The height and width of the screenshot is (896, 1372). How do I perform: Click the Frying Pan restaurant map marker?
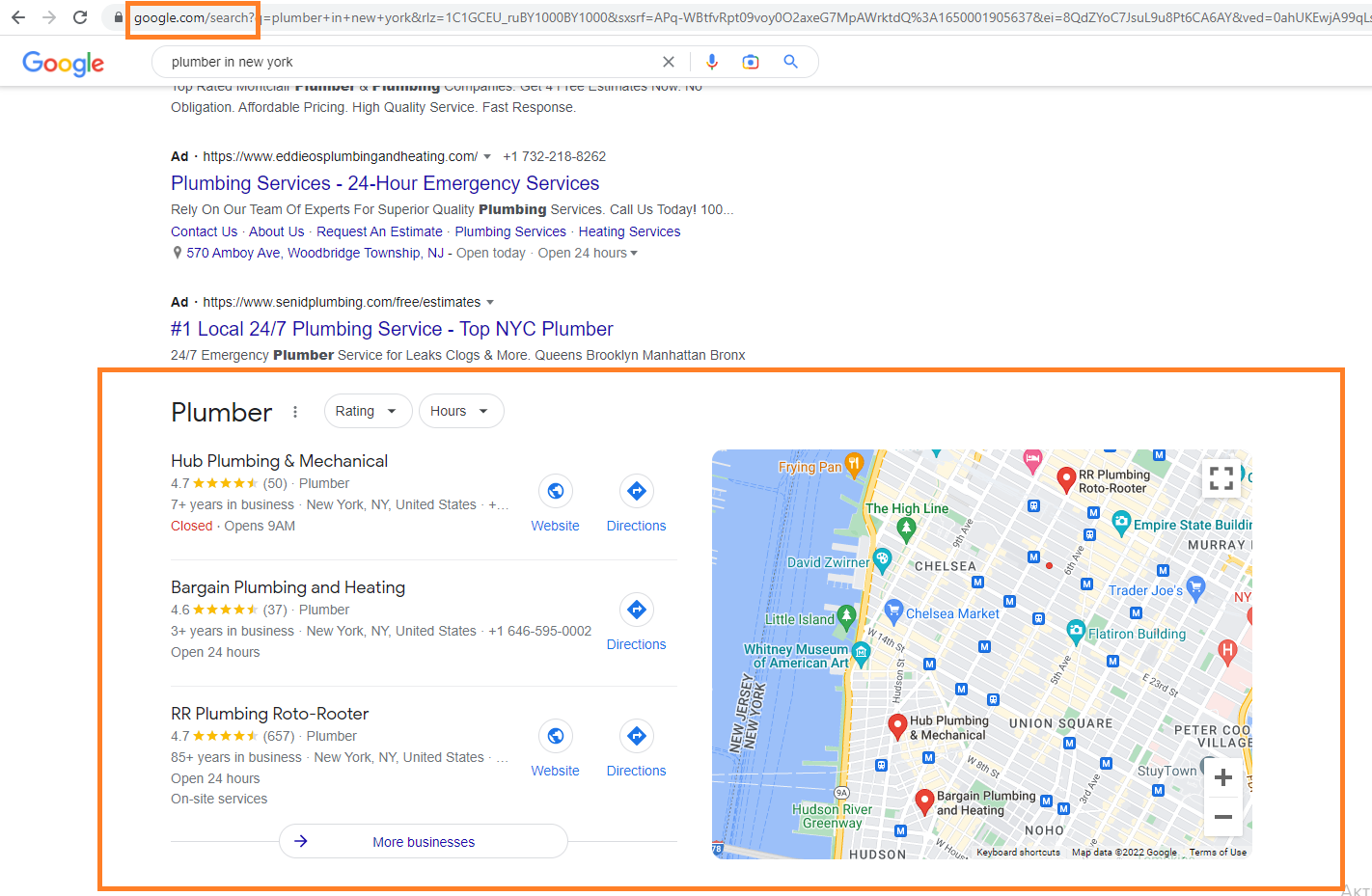854,464
